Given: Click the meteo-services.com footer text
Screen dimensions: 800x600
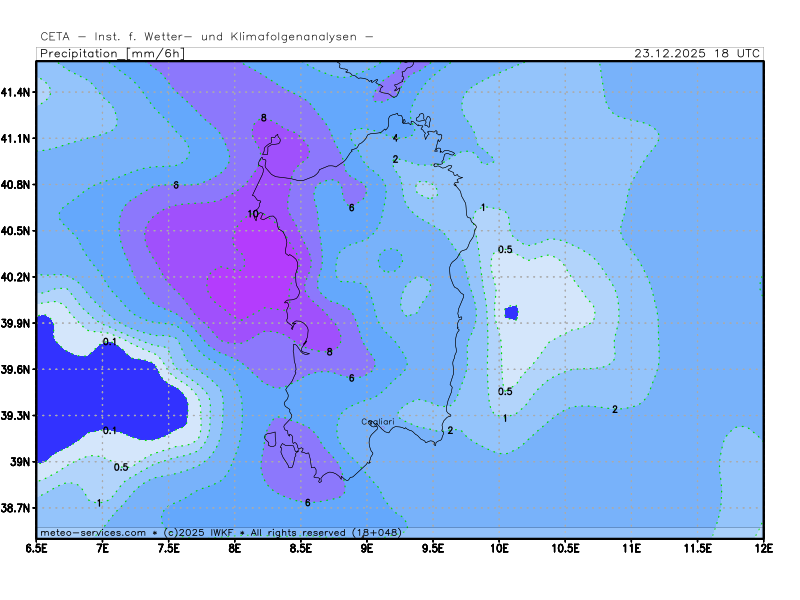Looking at the screenshot, I should click(x=92, y=533).
